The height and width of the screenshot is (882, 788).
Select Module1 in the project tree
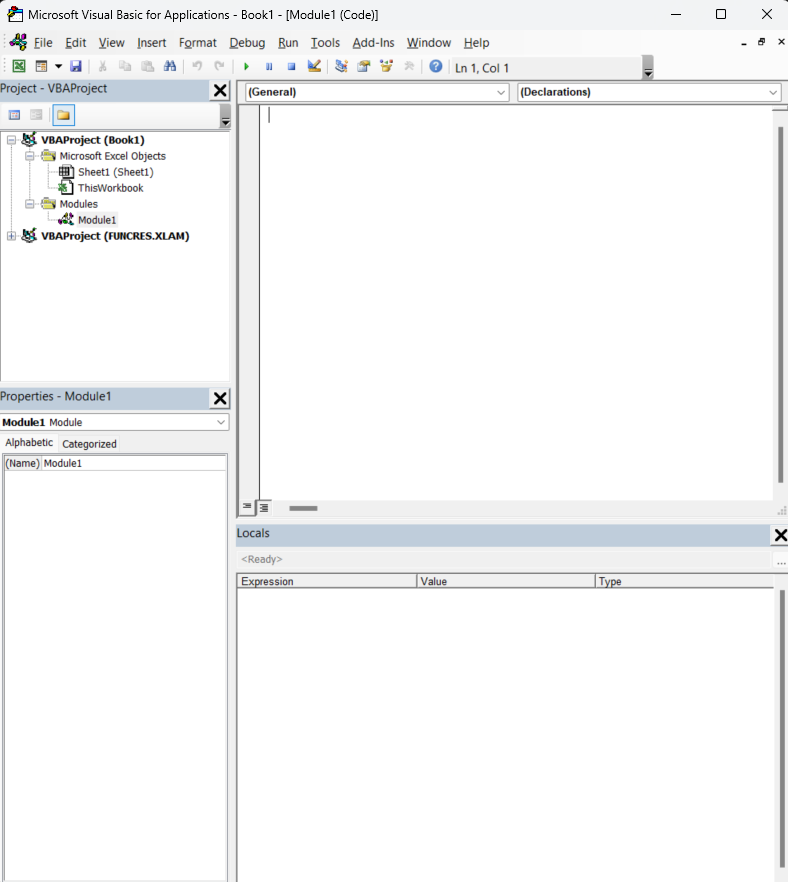97,220
